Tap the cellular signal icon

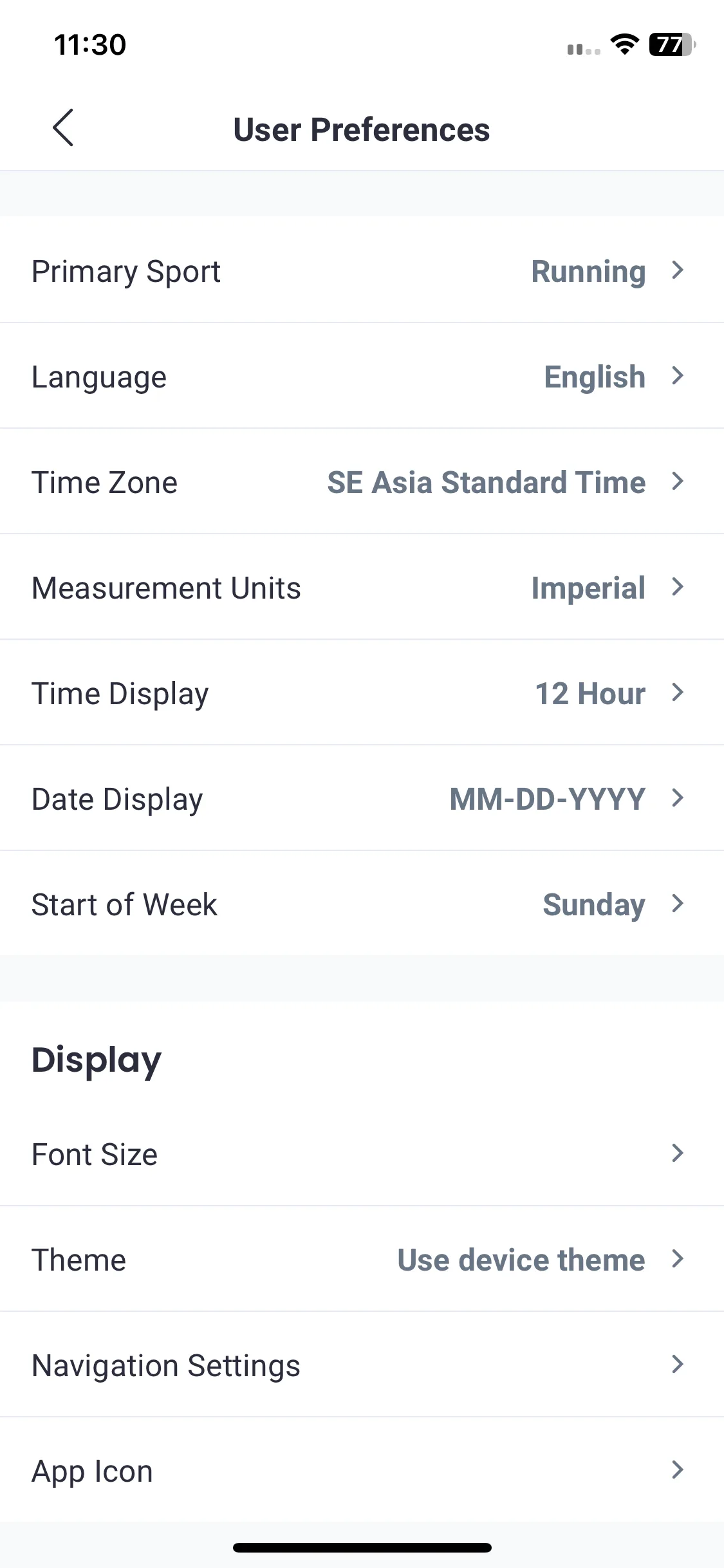pyautogui.click(x=584, y=49)
